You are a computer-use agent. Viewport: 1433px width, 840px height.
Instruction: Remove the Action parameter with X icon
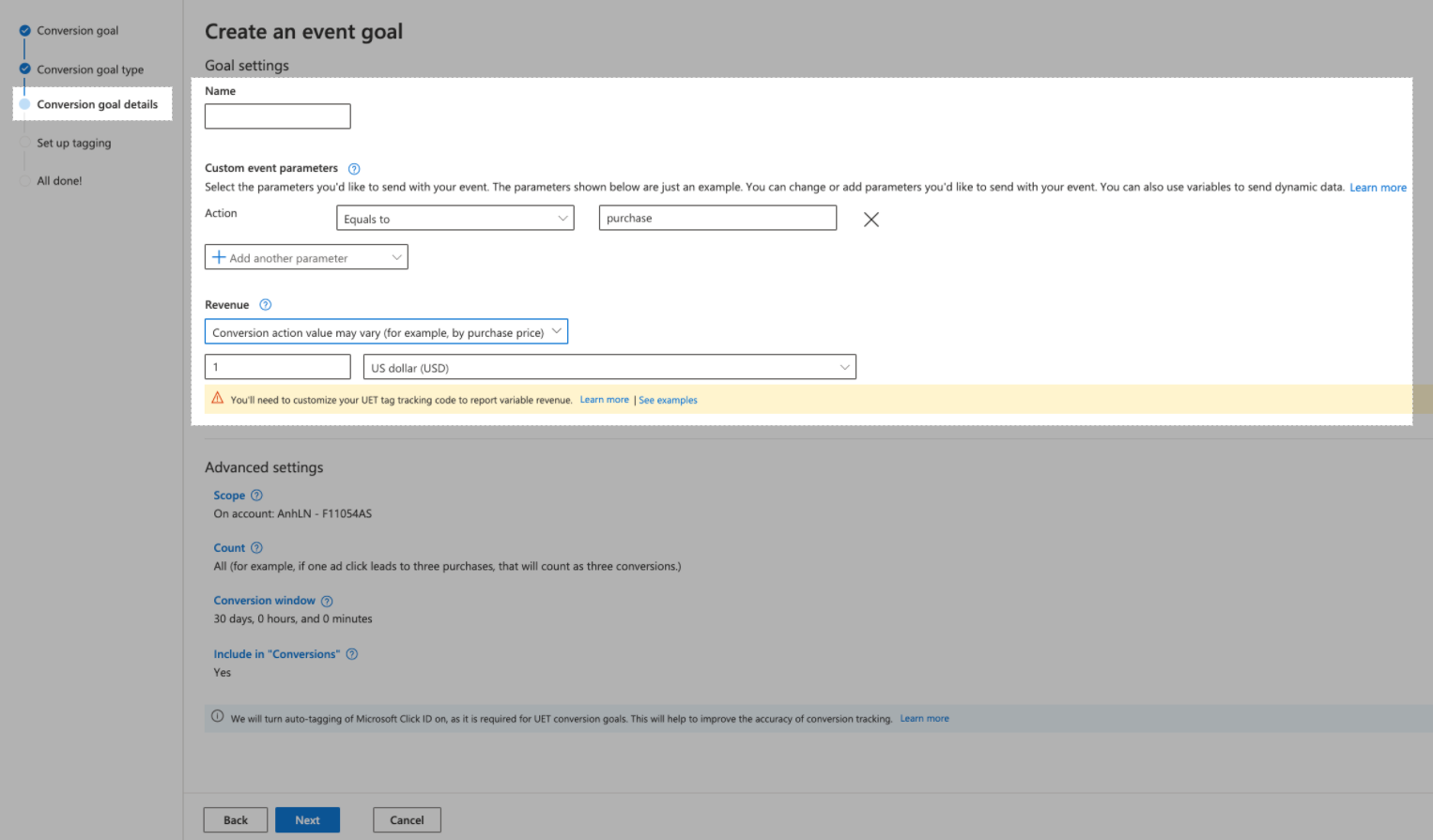[x=871, y=219]
